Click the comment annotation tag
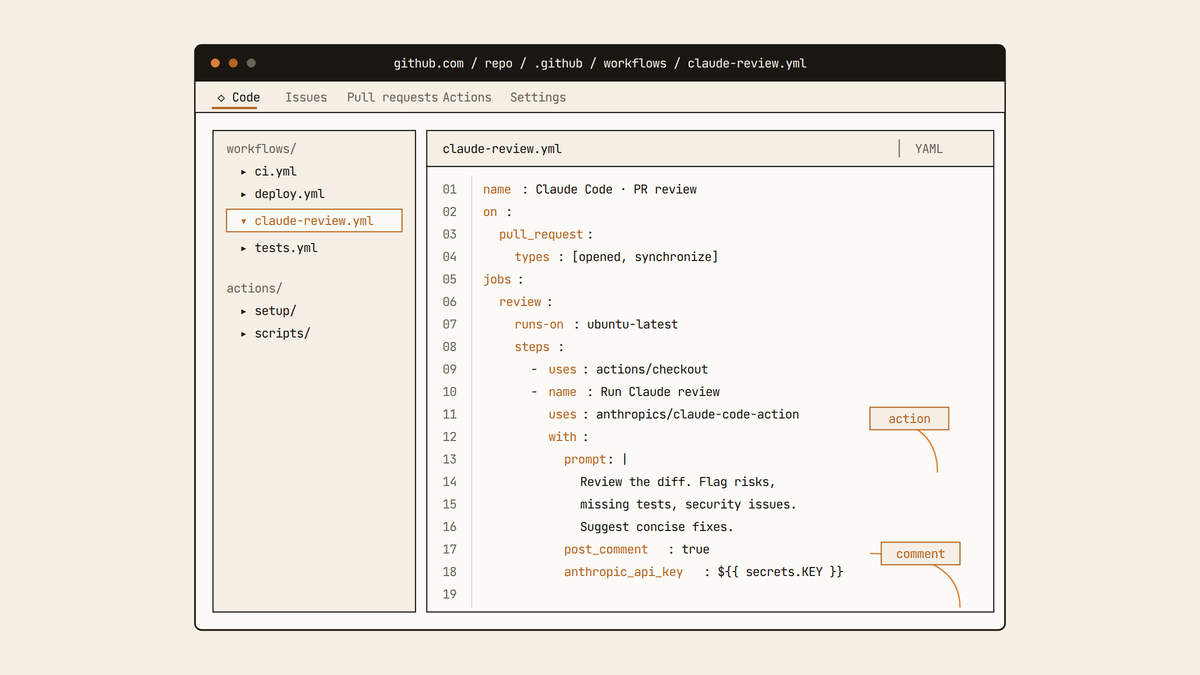The height and width of the screenshot is (675, 1200). tap(920, 554)
